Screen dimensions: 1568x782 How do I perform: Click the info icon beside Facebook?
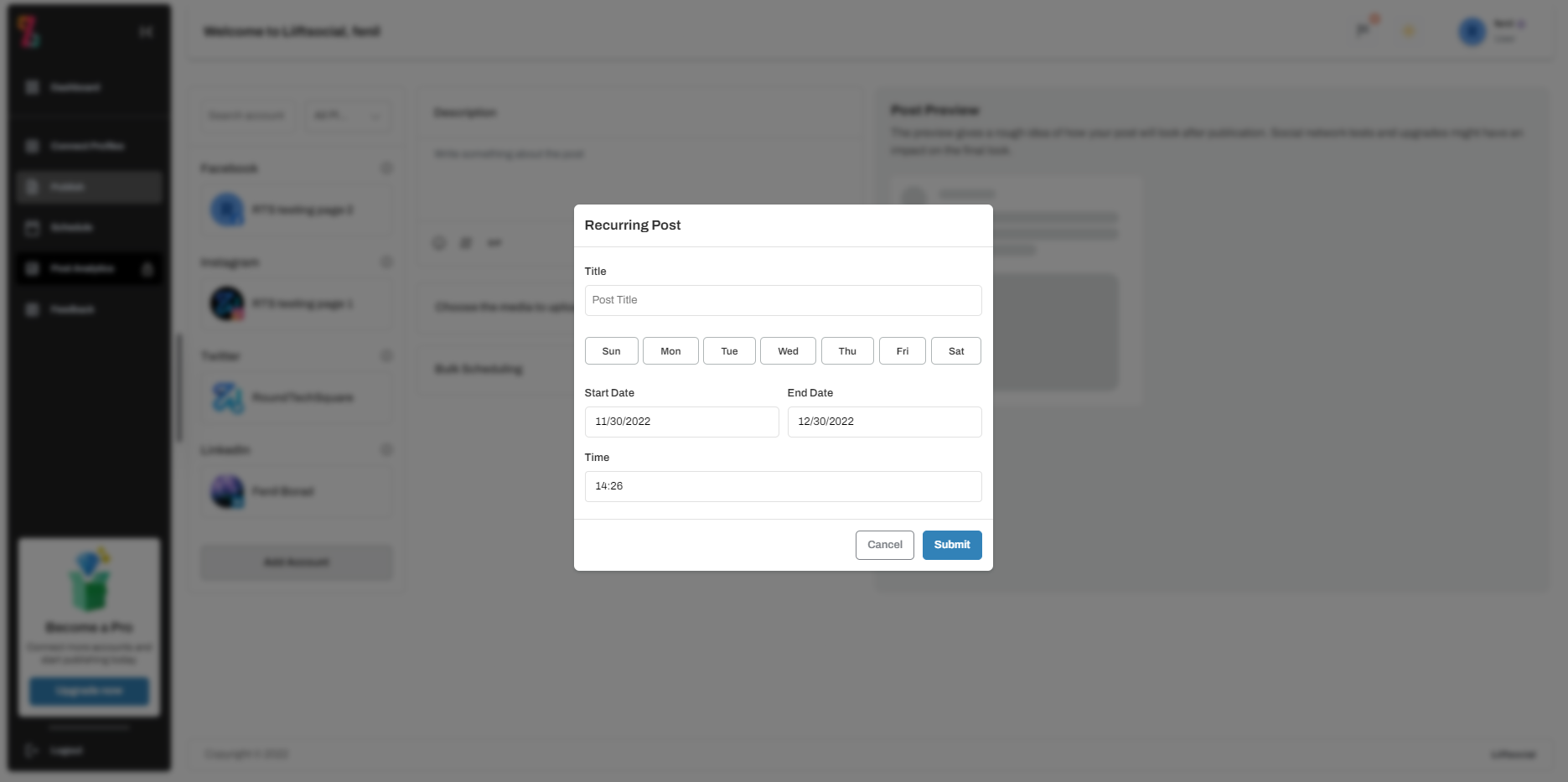click(x=386, y=168)
